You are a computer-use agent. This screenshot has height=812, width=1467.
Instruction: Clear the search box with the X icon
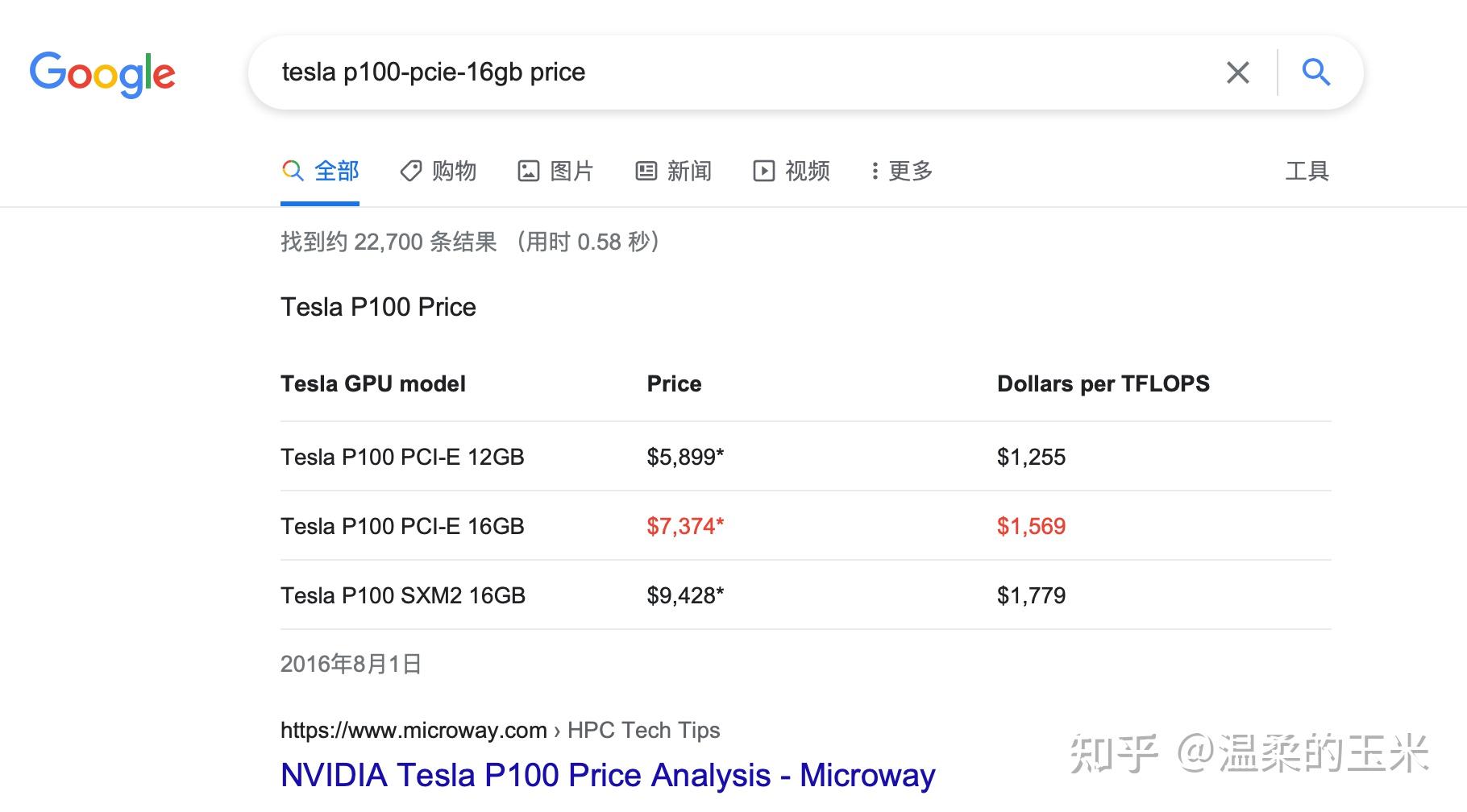(1237, 72)
